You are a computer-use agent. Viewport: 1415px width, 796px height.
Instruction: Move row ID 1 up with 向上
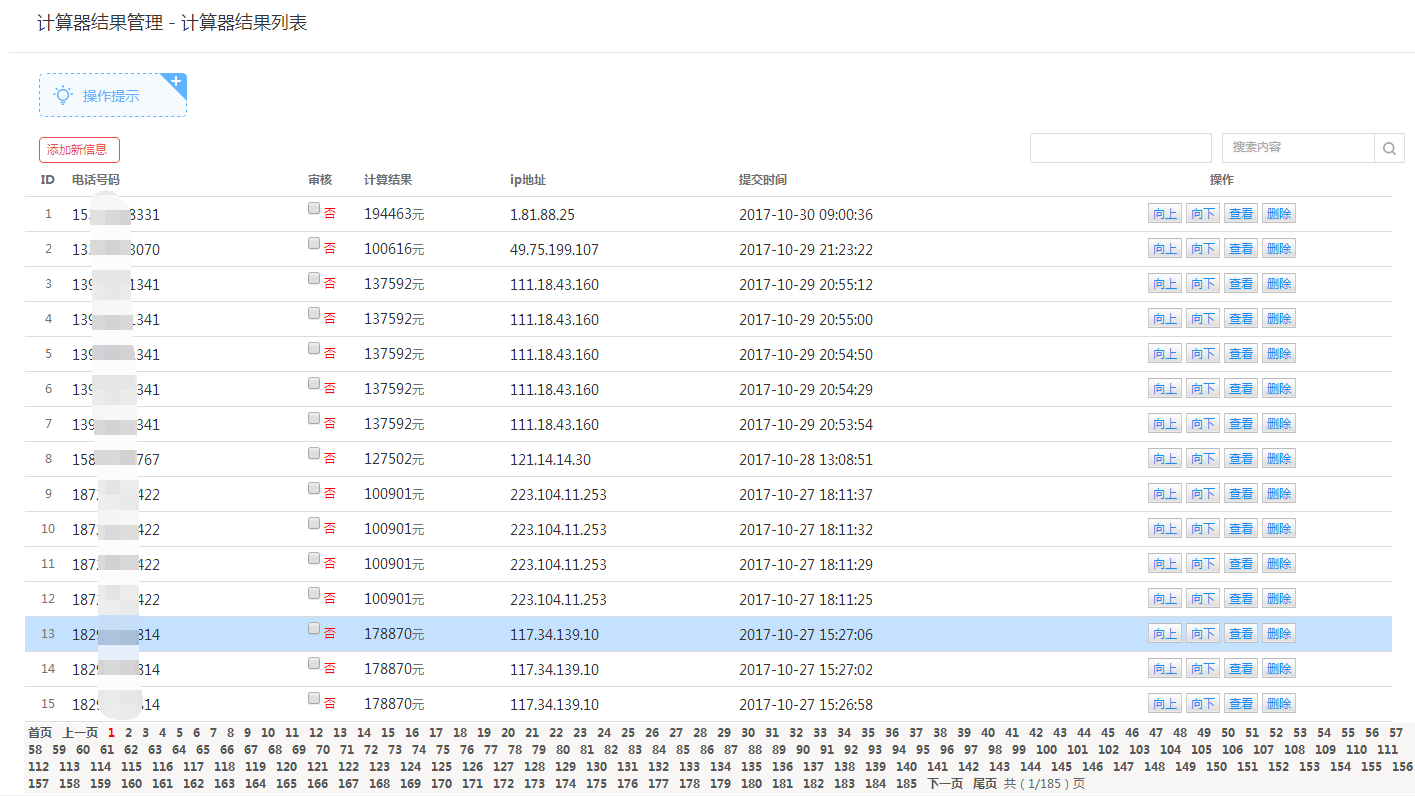[x=1165, y=214]
